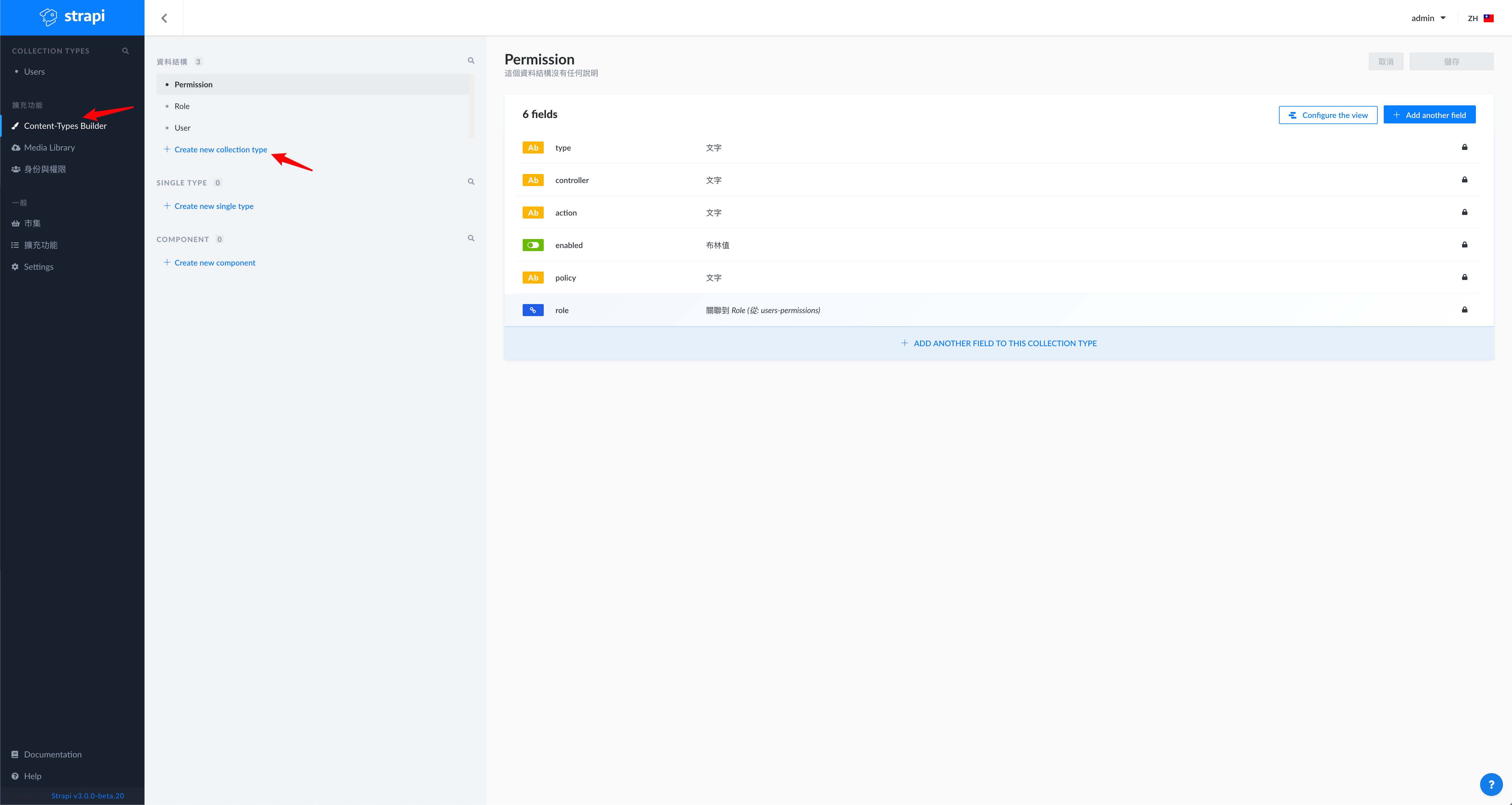Click the search icon beside Collection Types
Screen dimensions: 1512x805
pos(125,51)
